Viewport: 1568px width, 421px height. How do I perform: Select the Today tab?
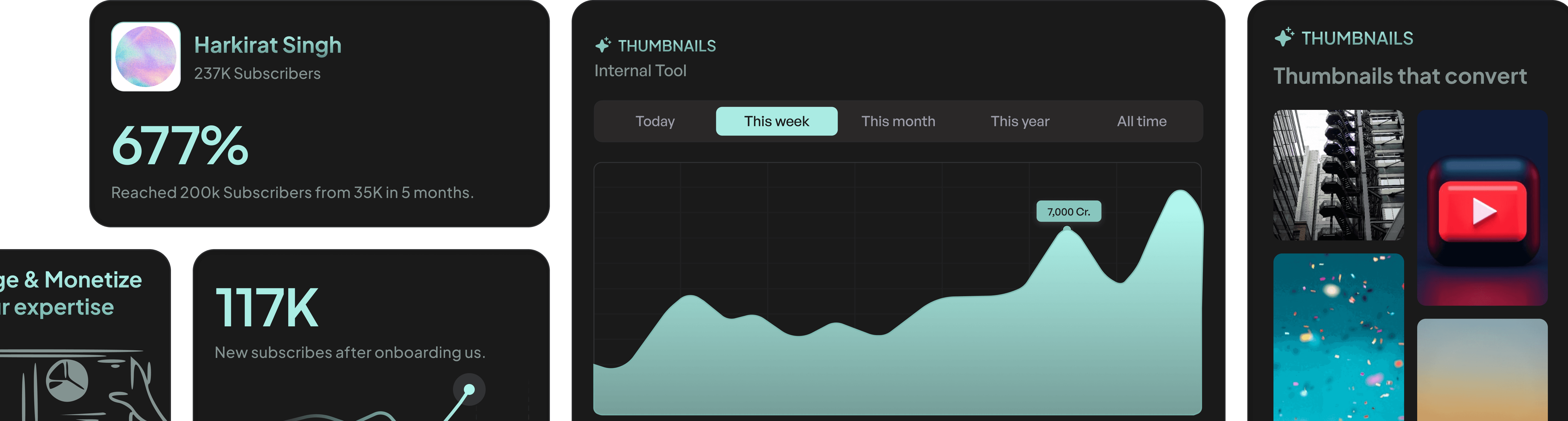click(655, 121)
